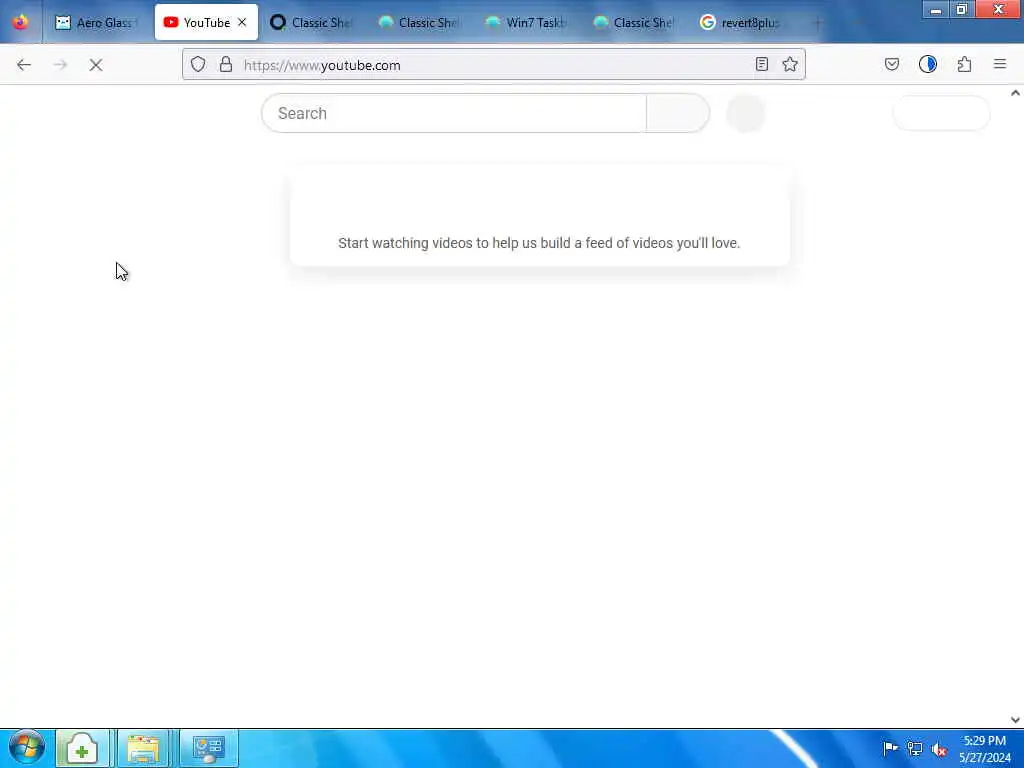View site security via the padlock icon
The image size is (1024, 768).
(x=226, y=64)
